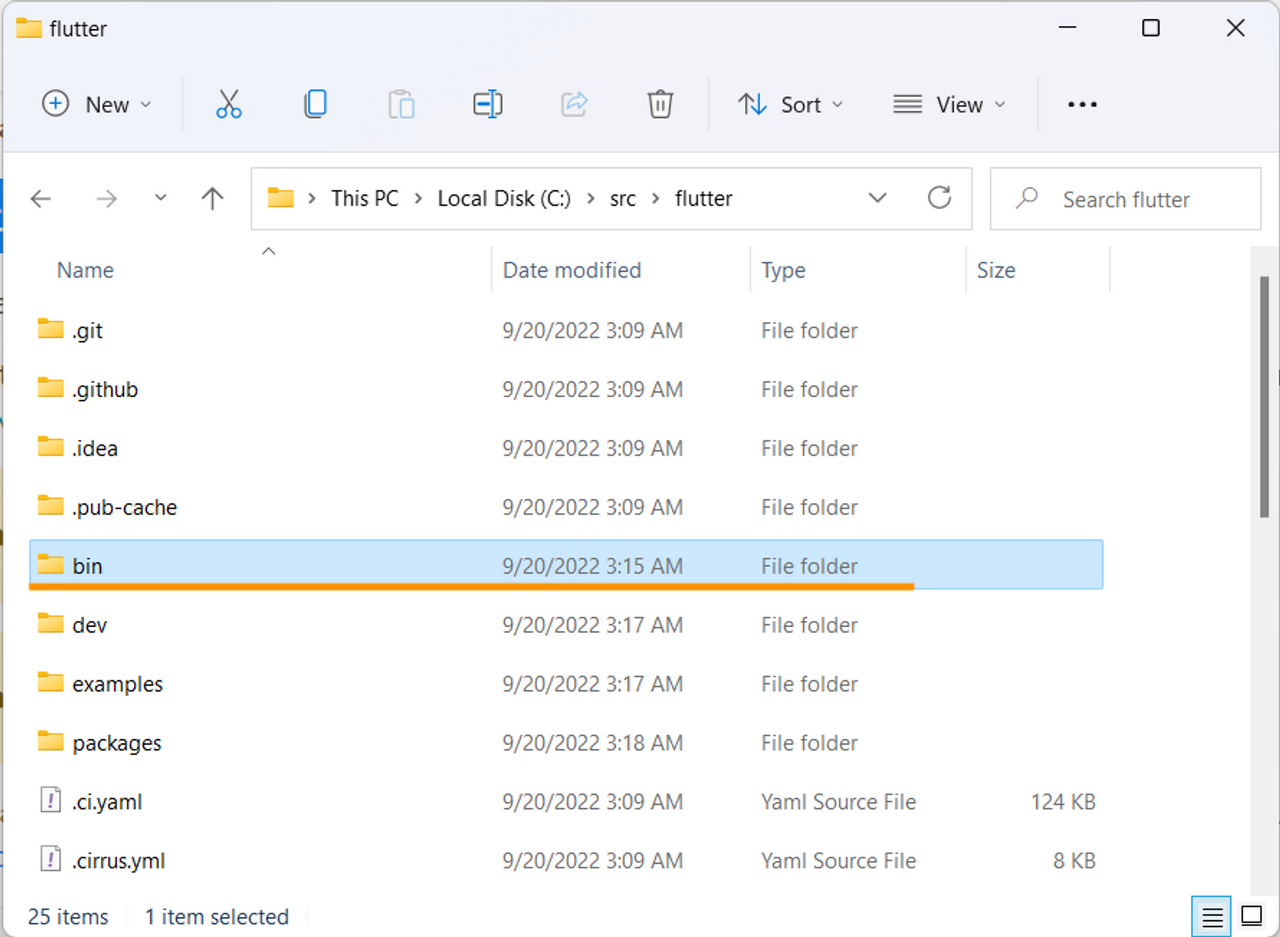Screen dimensions: 1280x937
Task: Select the .pub-cache folder name
Action: [x=125, y=508]
